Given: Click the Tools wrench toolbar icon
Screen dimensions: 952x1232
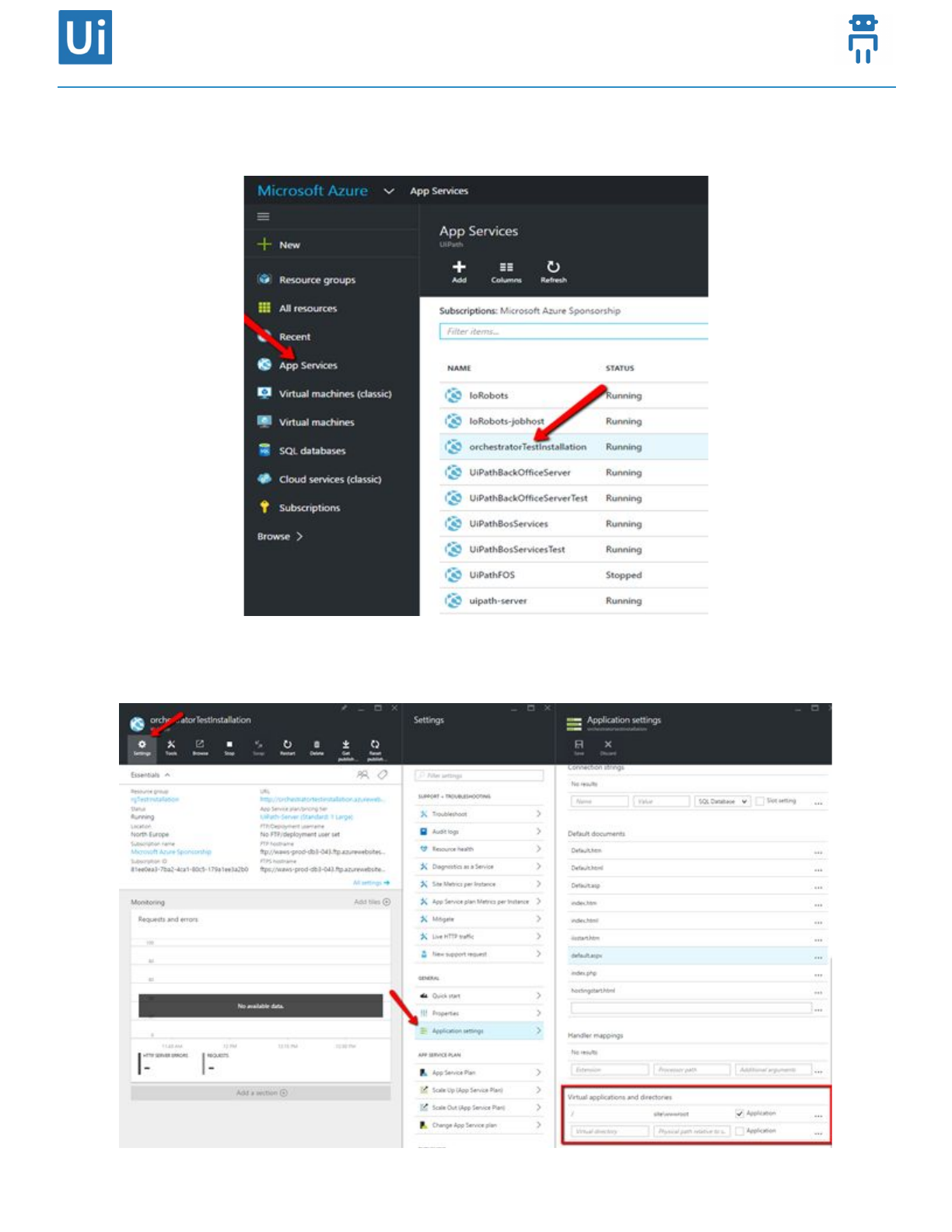Looking at the screenshot, I should (x=171, y=745).
